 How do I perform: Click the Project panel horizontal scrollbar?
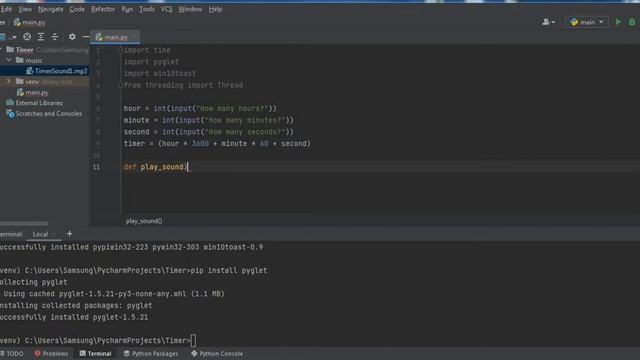pos(24,224)
